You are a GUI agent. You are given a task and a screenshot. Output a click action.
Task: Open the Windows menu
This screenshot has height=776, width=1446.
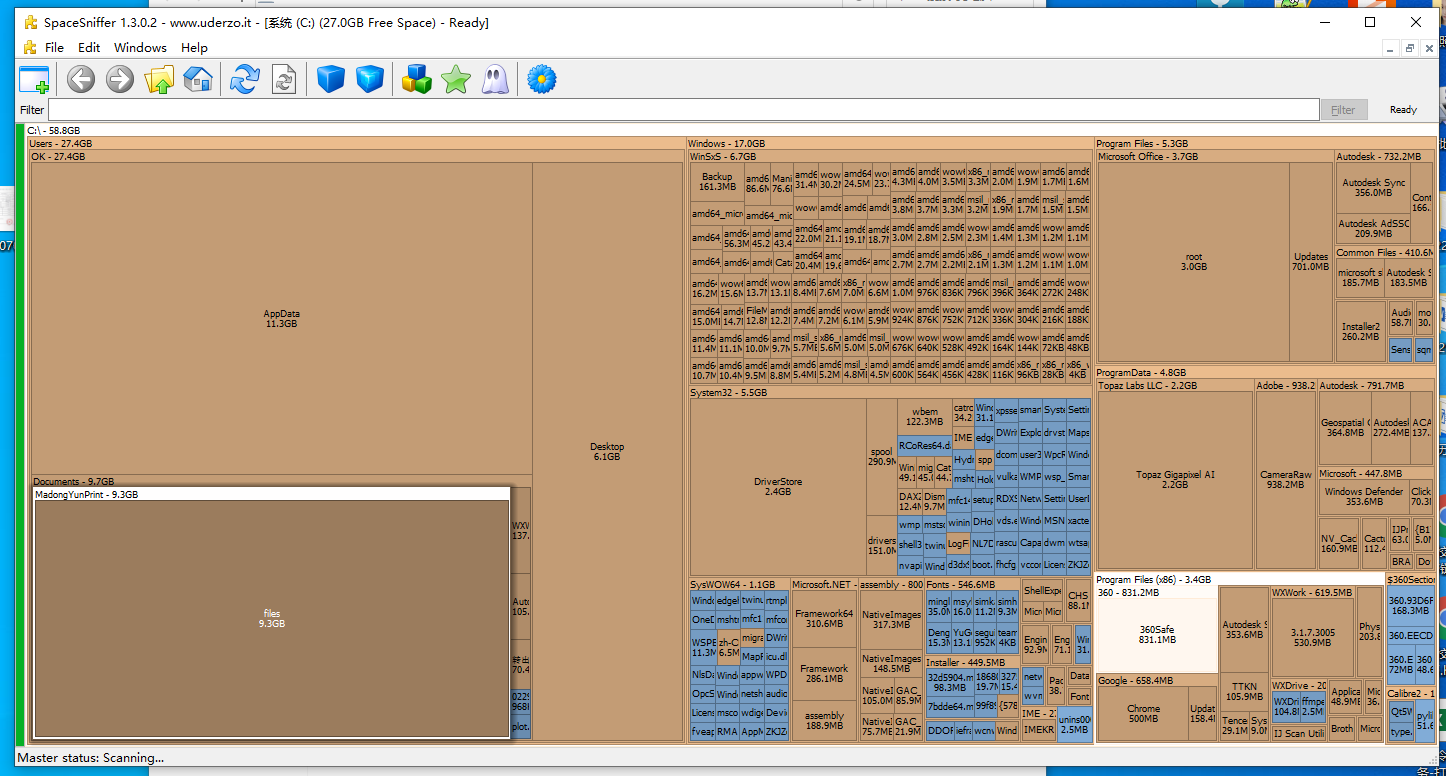pyautogui.click(x=140, y=47)
